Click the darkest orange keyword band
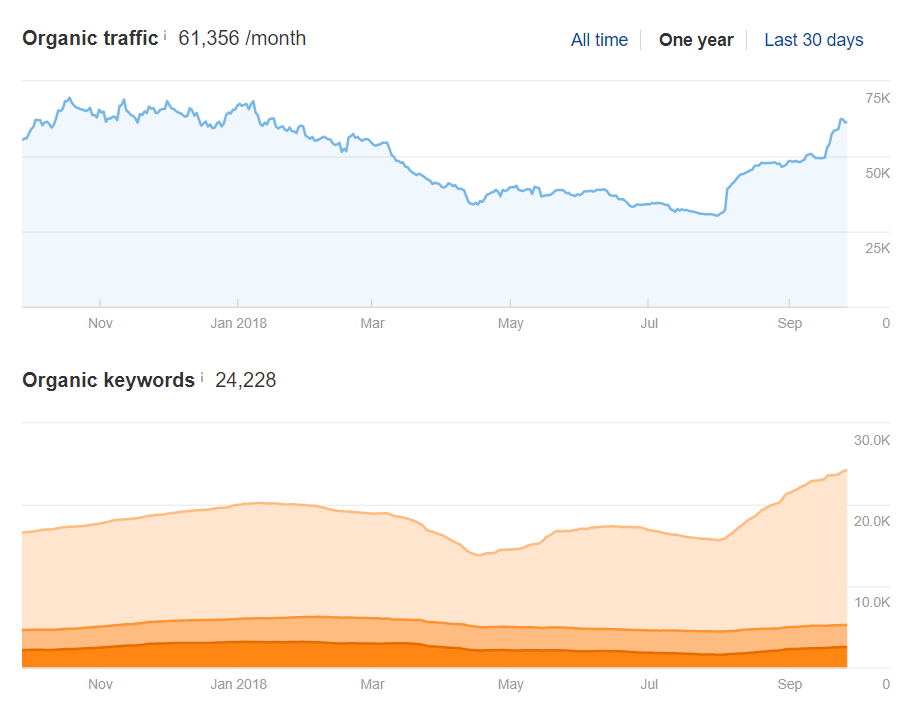912x702 pixels. [x=434, y=657]
